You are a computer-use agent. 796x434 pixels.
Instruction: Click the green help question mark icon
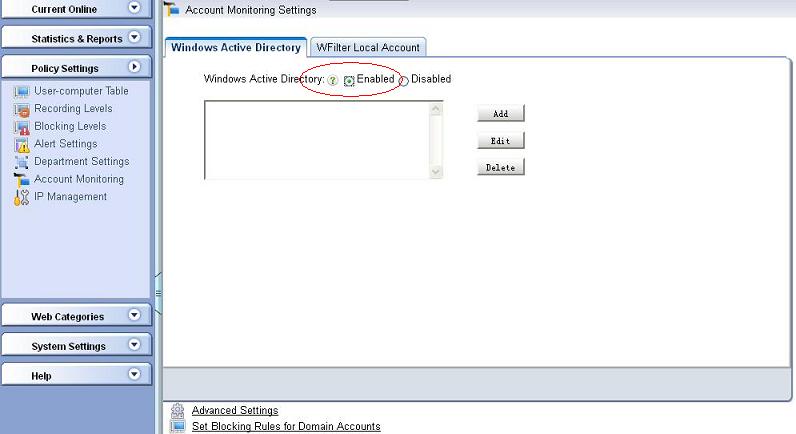(333, 80)
